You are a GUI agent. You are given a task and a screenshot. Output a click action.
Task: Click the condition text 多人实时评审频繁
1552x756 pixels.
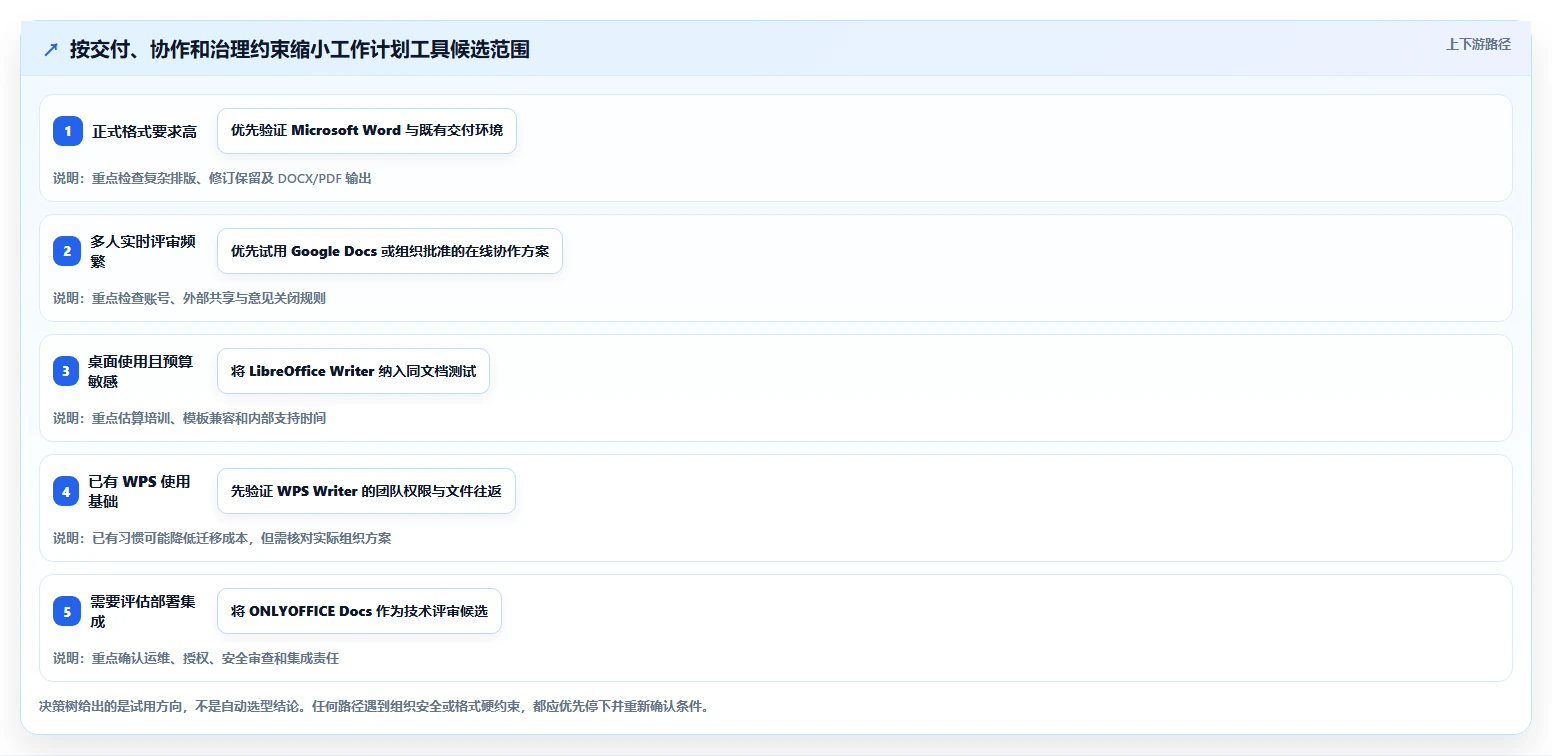pyautogui.click(x=142, y=251)
